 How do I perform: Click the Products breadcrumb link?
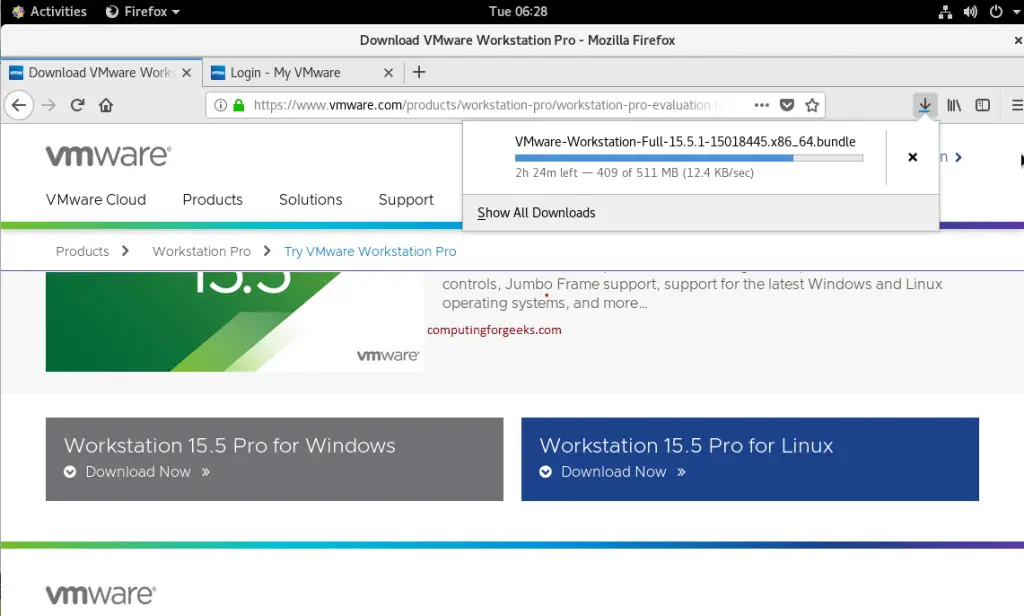click(x=82, y=251)
